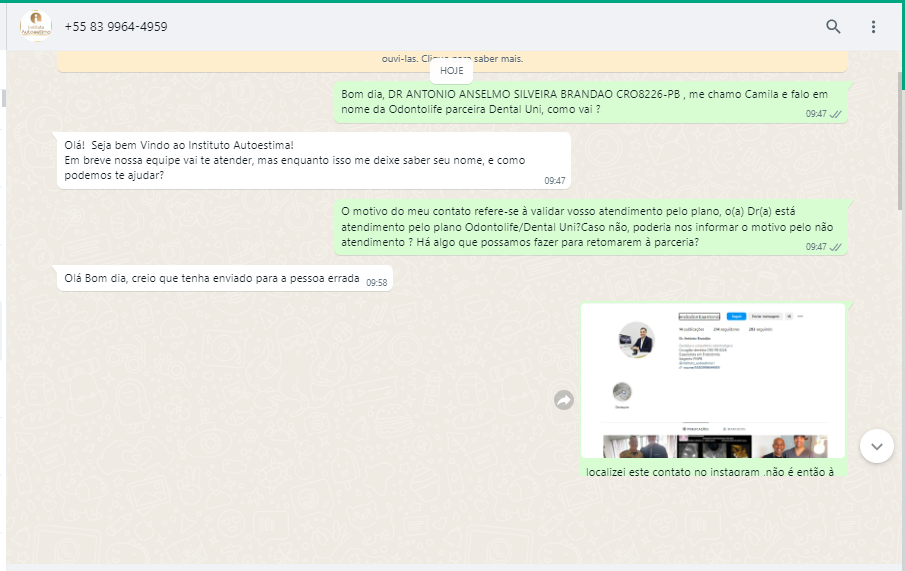Viewport: 905px width, 571px height.
Task: Click the HOJE date chip
Action: 451,70
